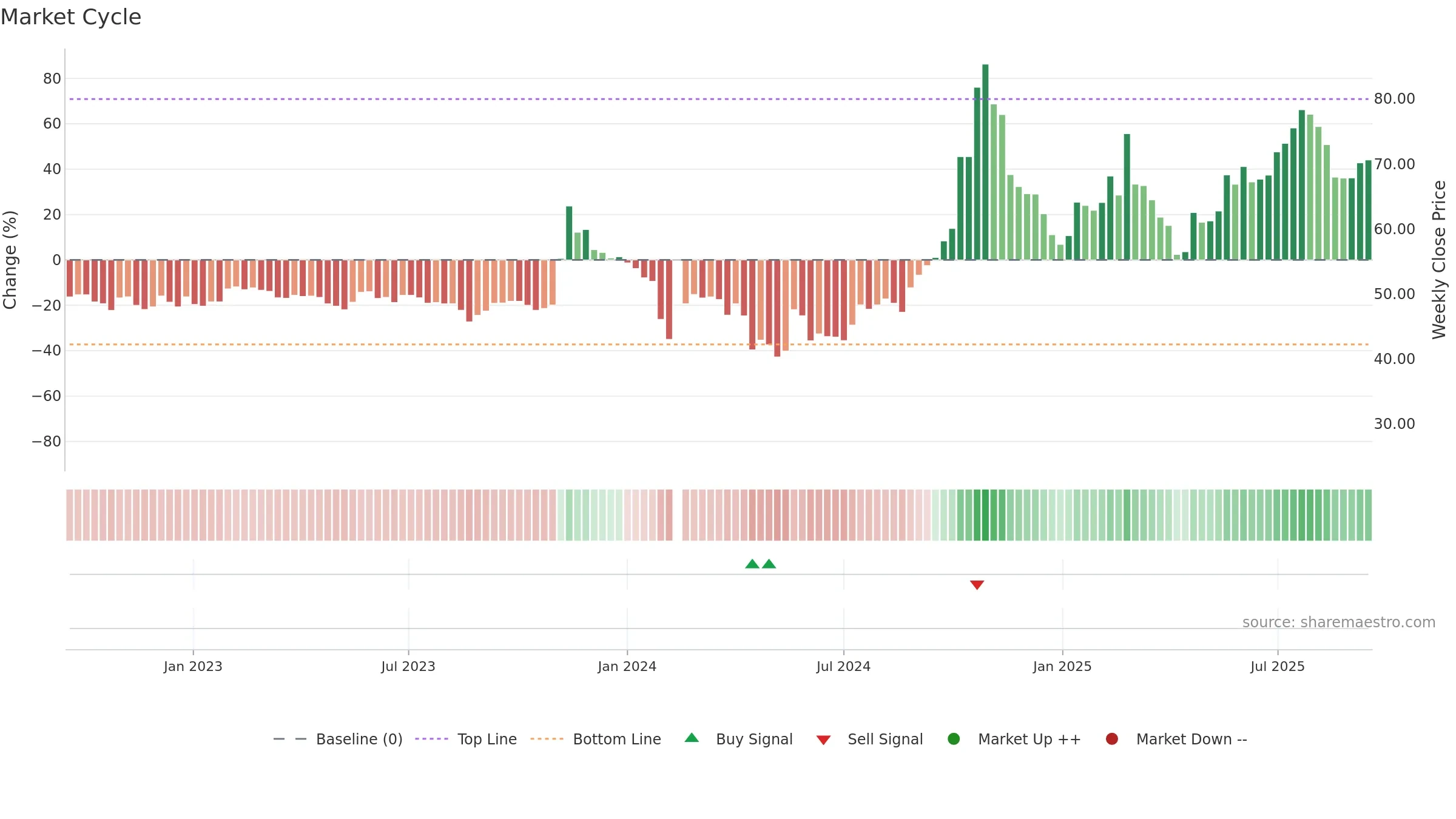Screen dimensions: 1456x819
Task: Click the orange dotted Bottom Line legend sample
Action: pos(547,739)
